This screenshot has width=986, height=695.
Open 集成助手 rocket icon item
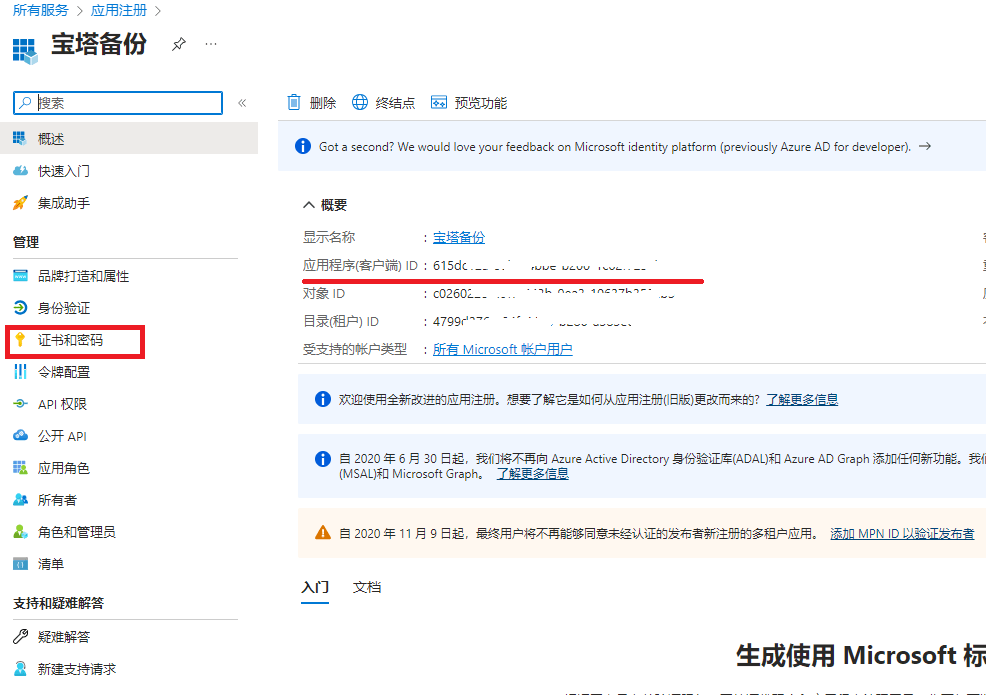click(20, 203)
